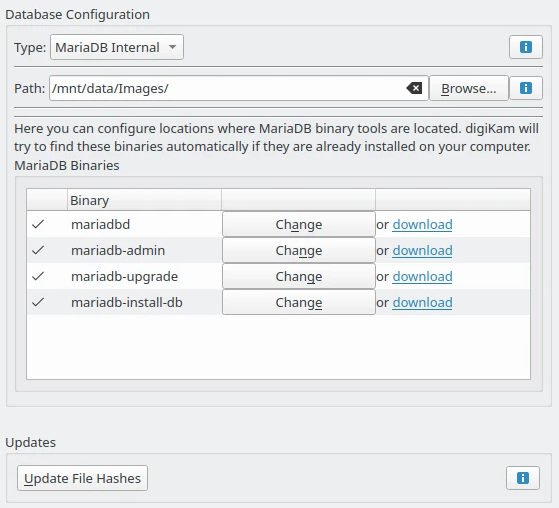Viewport: 559px width, 508px height.
Task: Select the mariadb-upgrade row name
Action: point(124,277)
